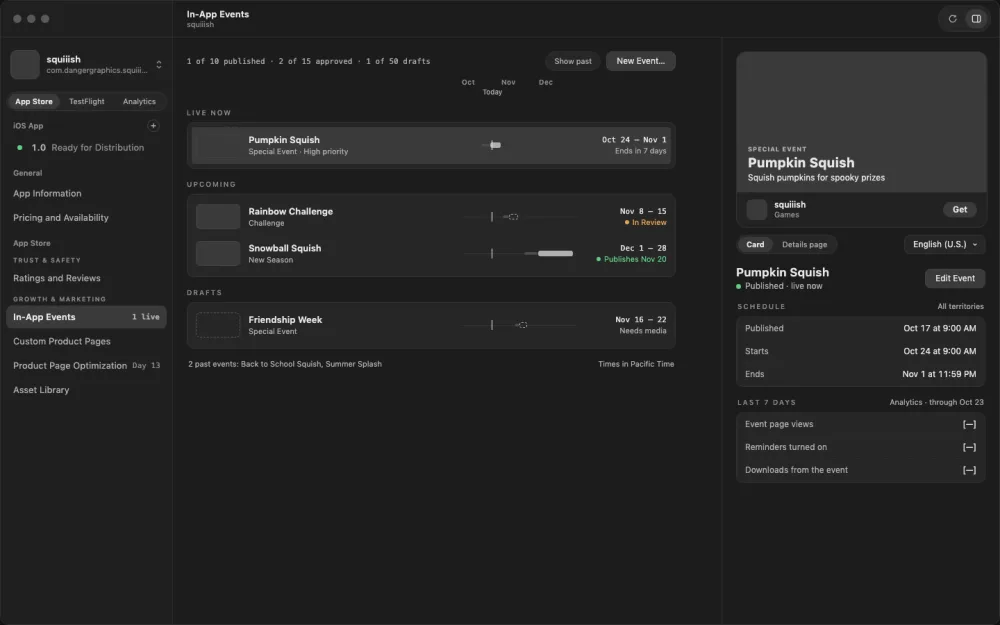This screenshot has width=1000, height=625.
Task: Click the Rainbow Challenge thumbnail
Action: tap(218, 217)
